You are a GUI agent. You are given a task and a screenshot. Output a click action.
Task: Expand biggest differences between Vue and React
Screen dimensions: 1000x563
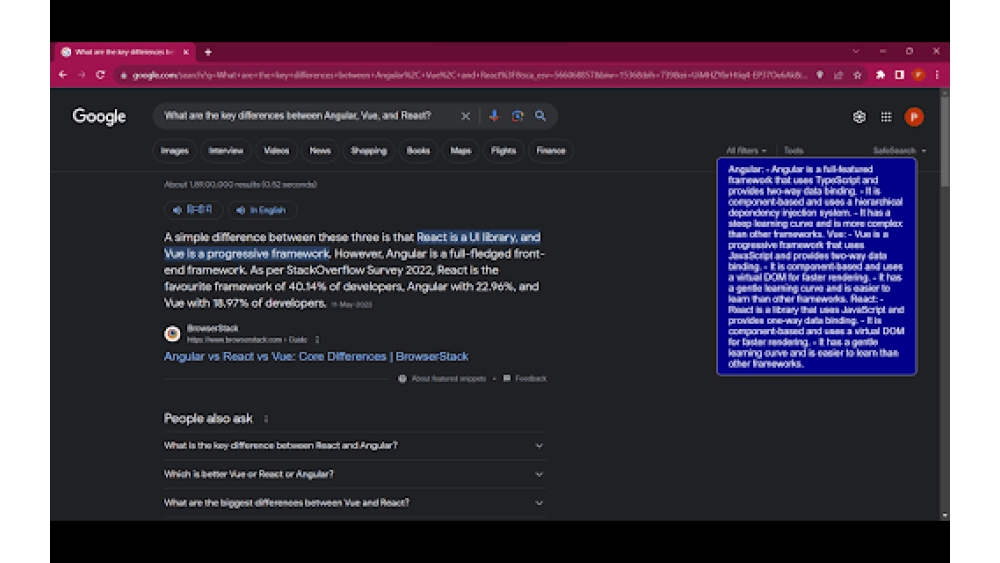point(355,503)
